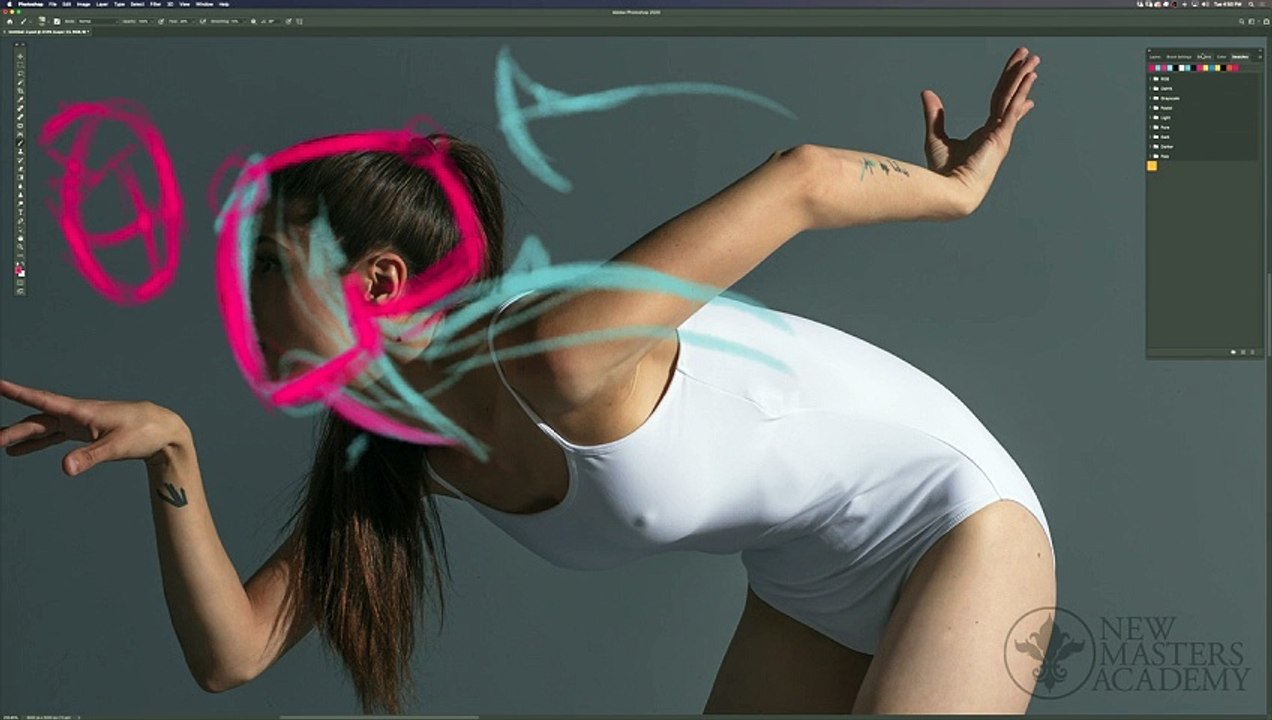Image resolution: width=1272 pixels, height=720 pixels.
Task: Pick first pink swatch in recent swatches row
Action: [1152, 68]
